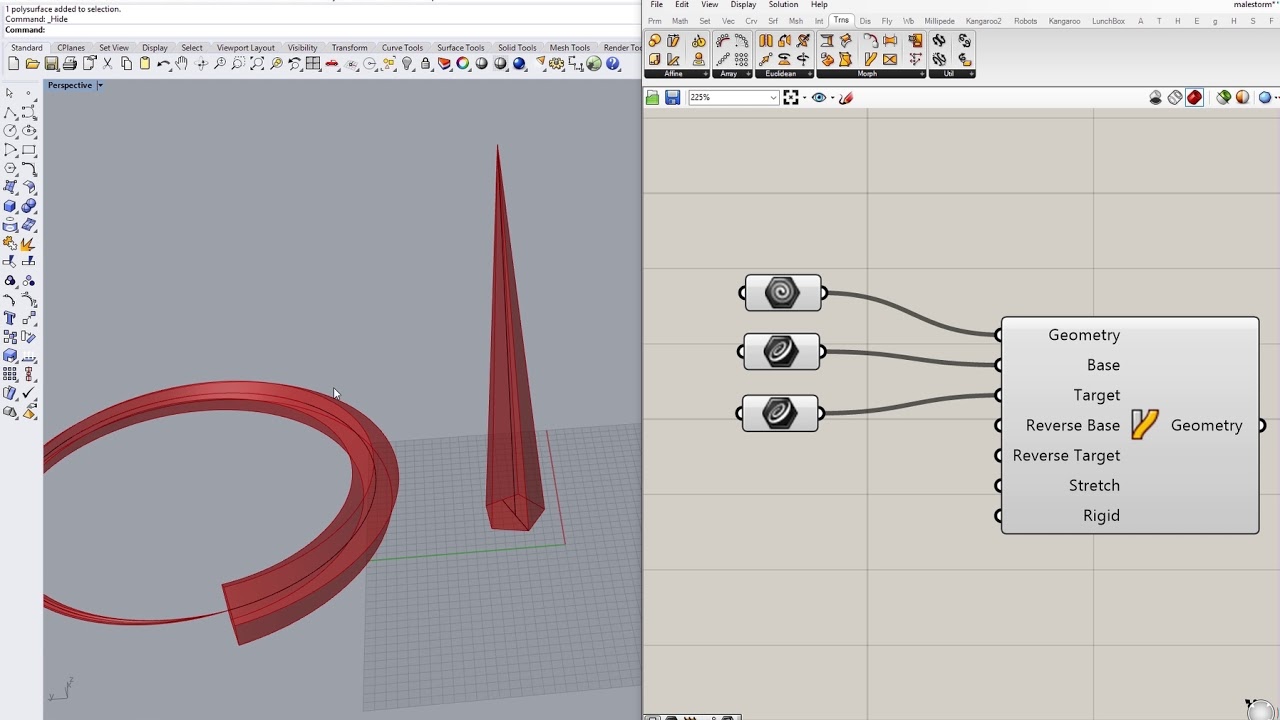Viewport: 1280px width, 720px height.
Task: Click the padlock Lock objects icon
Action: coord(426,64)
